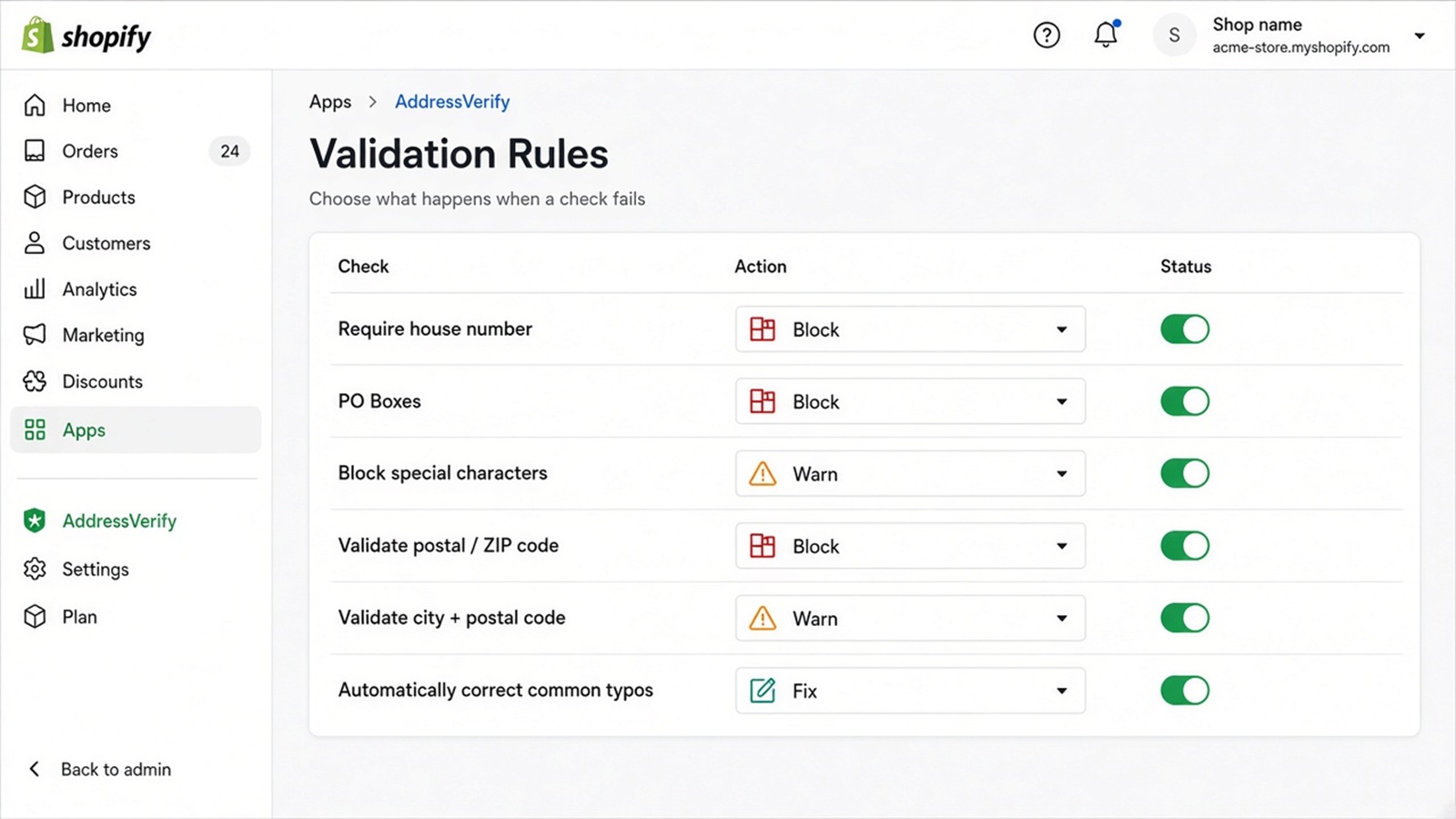The width and height of the screenshot is (1456, 819).
Task: Click the Shopify logo
Action: point(86,35)
